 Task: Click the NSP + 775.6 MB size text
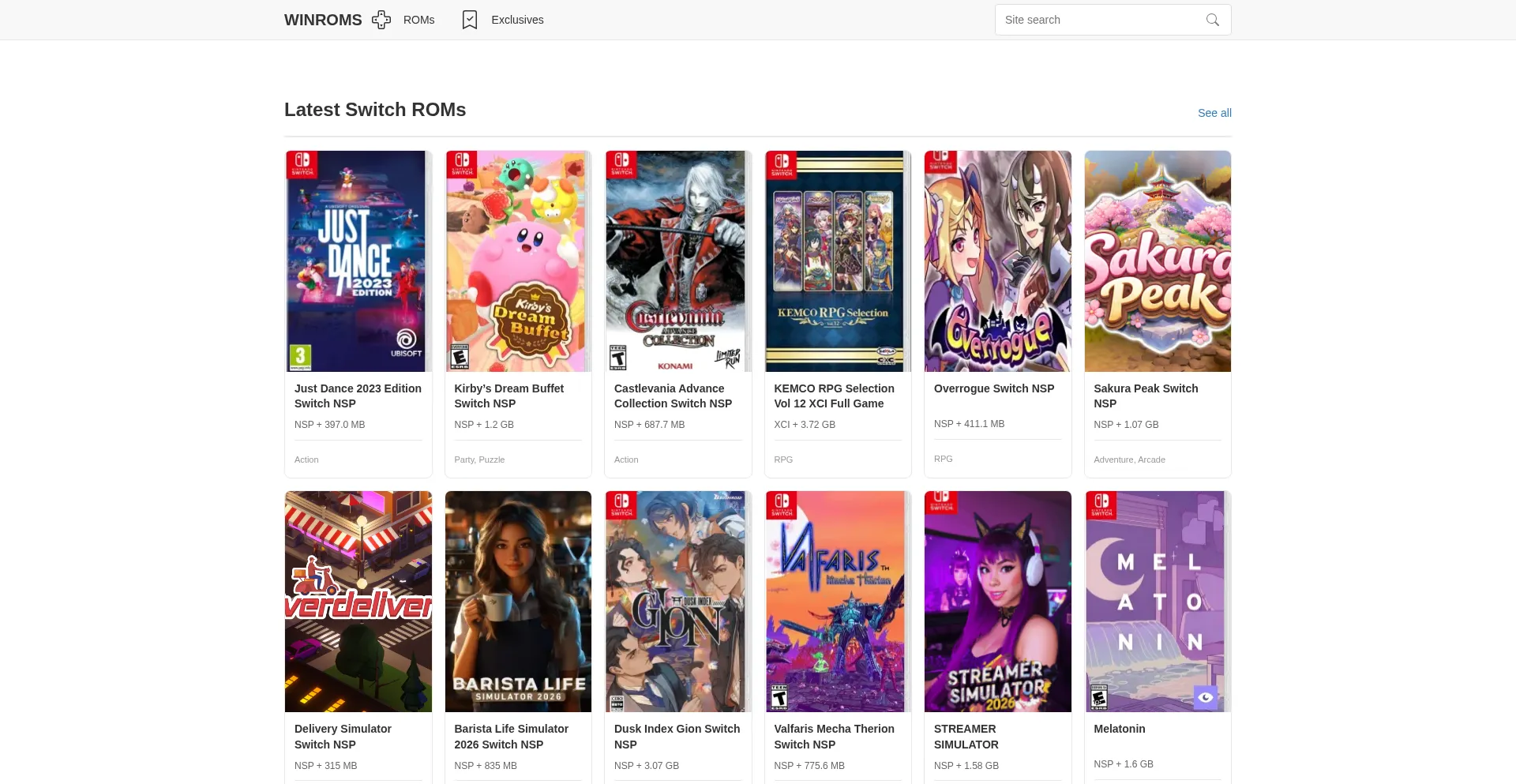[809, 766]
